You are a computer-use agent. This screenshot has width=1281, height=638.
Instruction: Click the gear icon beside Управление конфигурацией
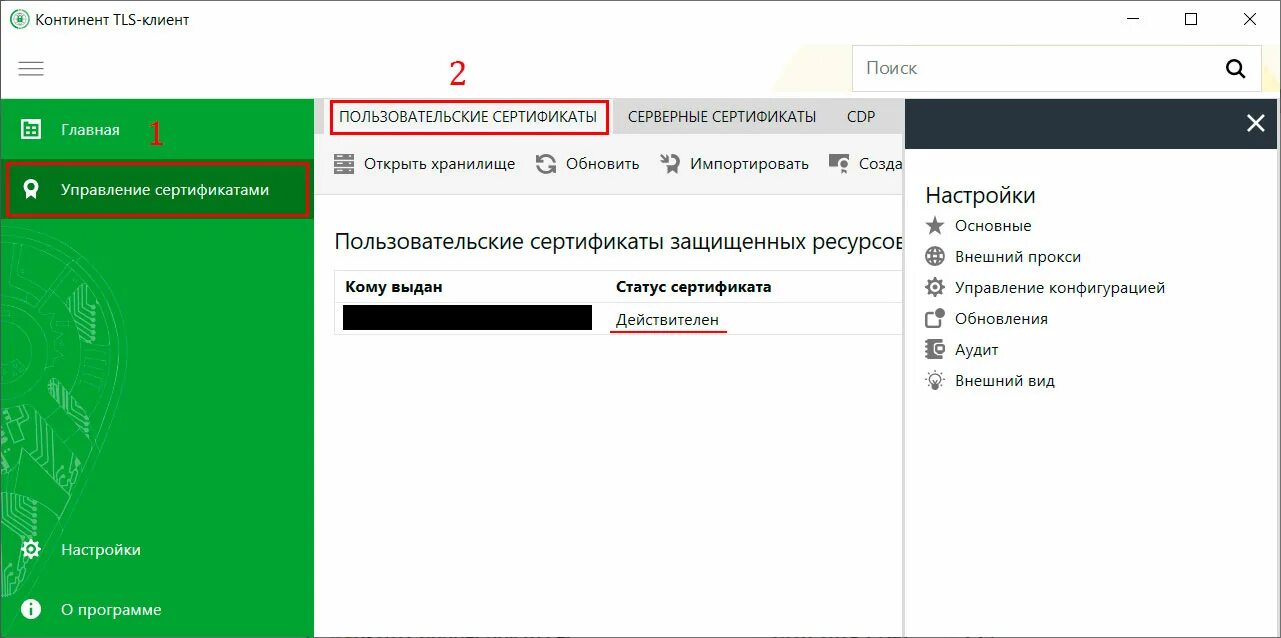pyautogui.click(x=935, y=287)
